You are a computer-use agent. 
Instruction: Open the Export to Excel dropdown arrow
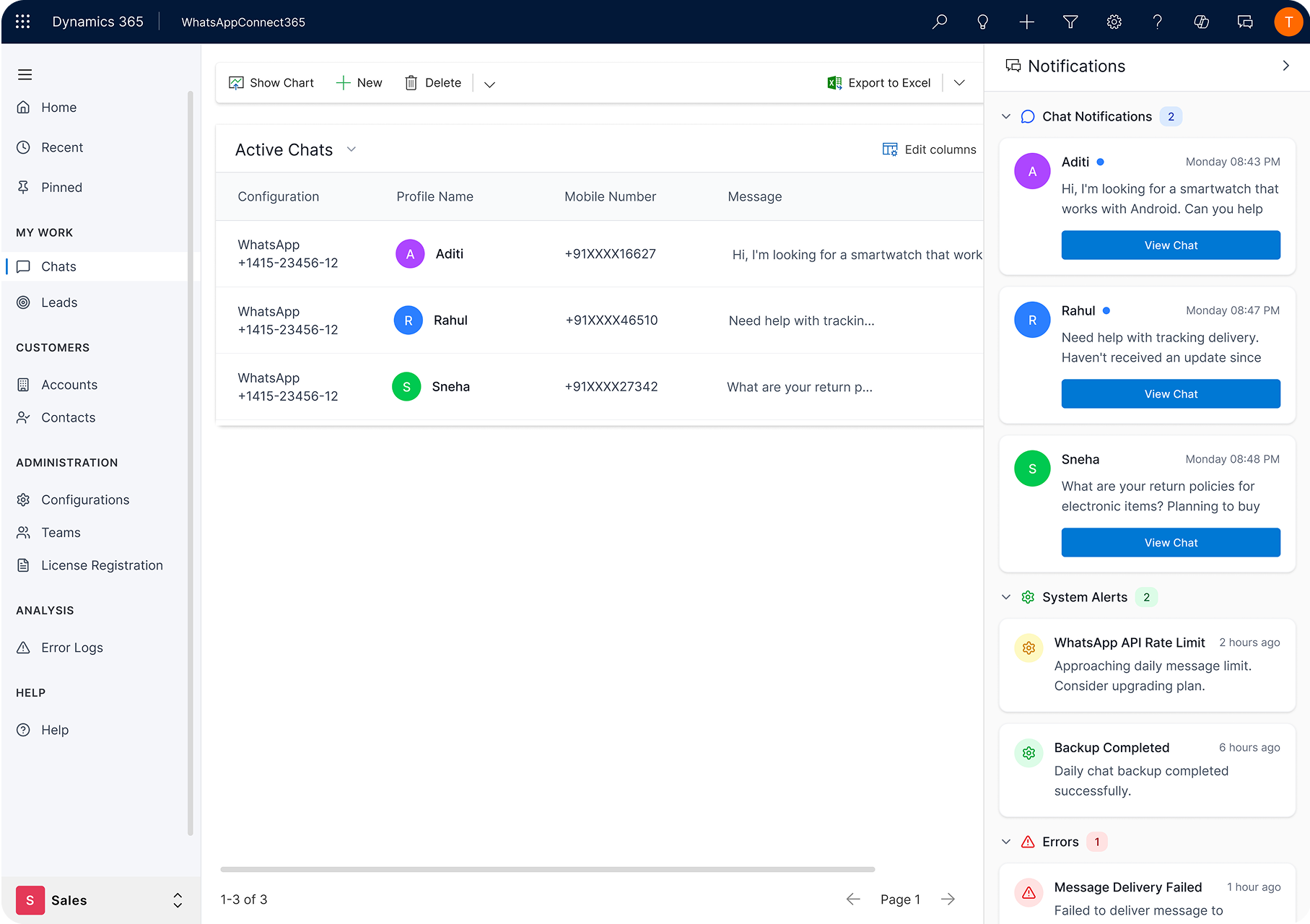[959, 83]
